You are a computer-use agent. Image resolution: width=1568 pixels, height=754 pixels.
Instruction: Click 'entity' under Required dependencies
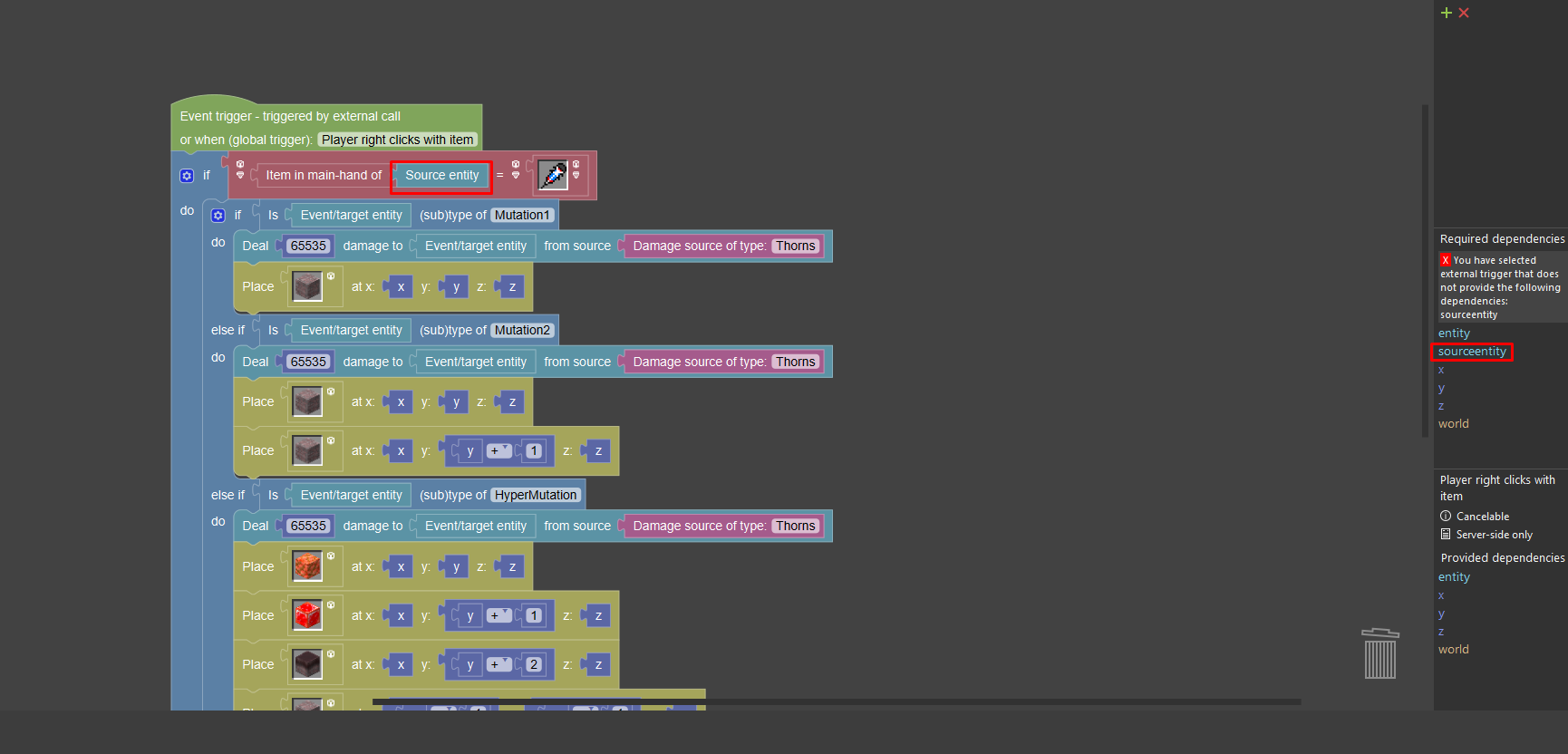1454,333
